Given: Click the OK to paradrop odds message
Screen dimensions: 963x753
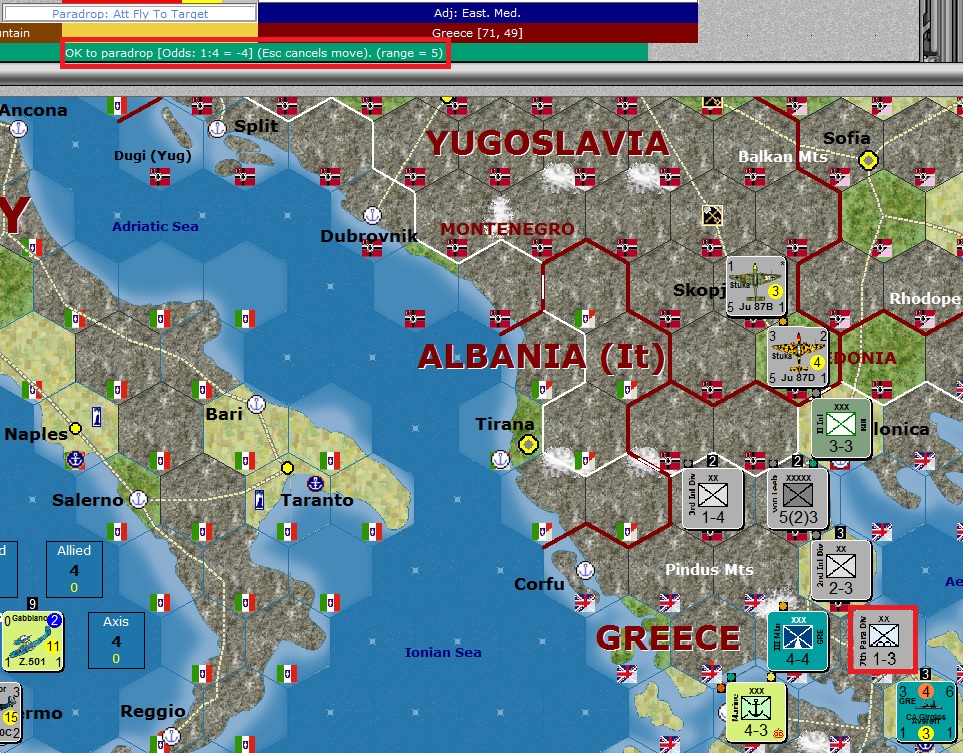Looking at the screenshot, I should click(x=254, y=53).
